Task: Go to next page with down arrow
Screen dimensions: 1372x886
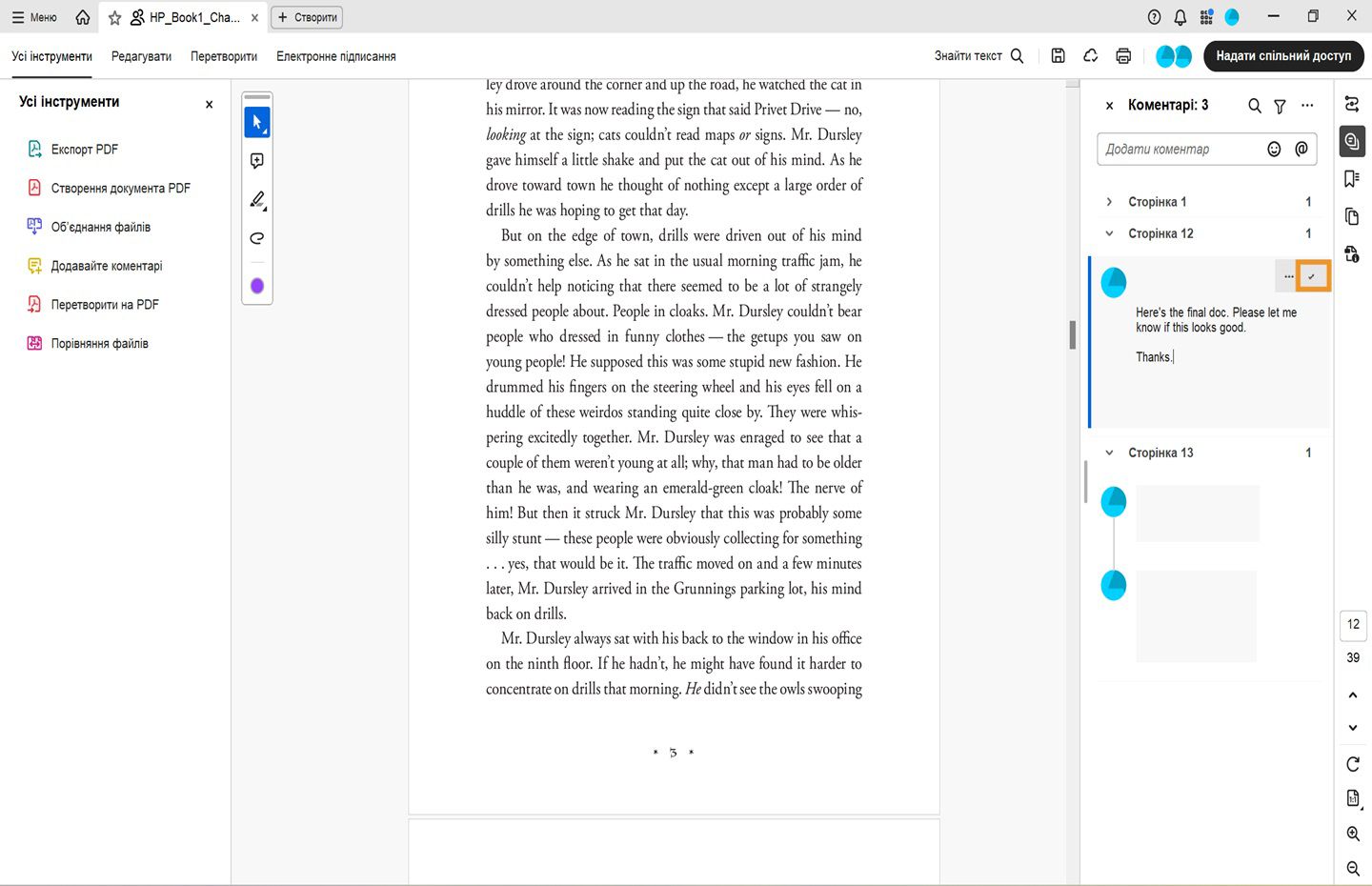Action: [x=1353, y=728]
